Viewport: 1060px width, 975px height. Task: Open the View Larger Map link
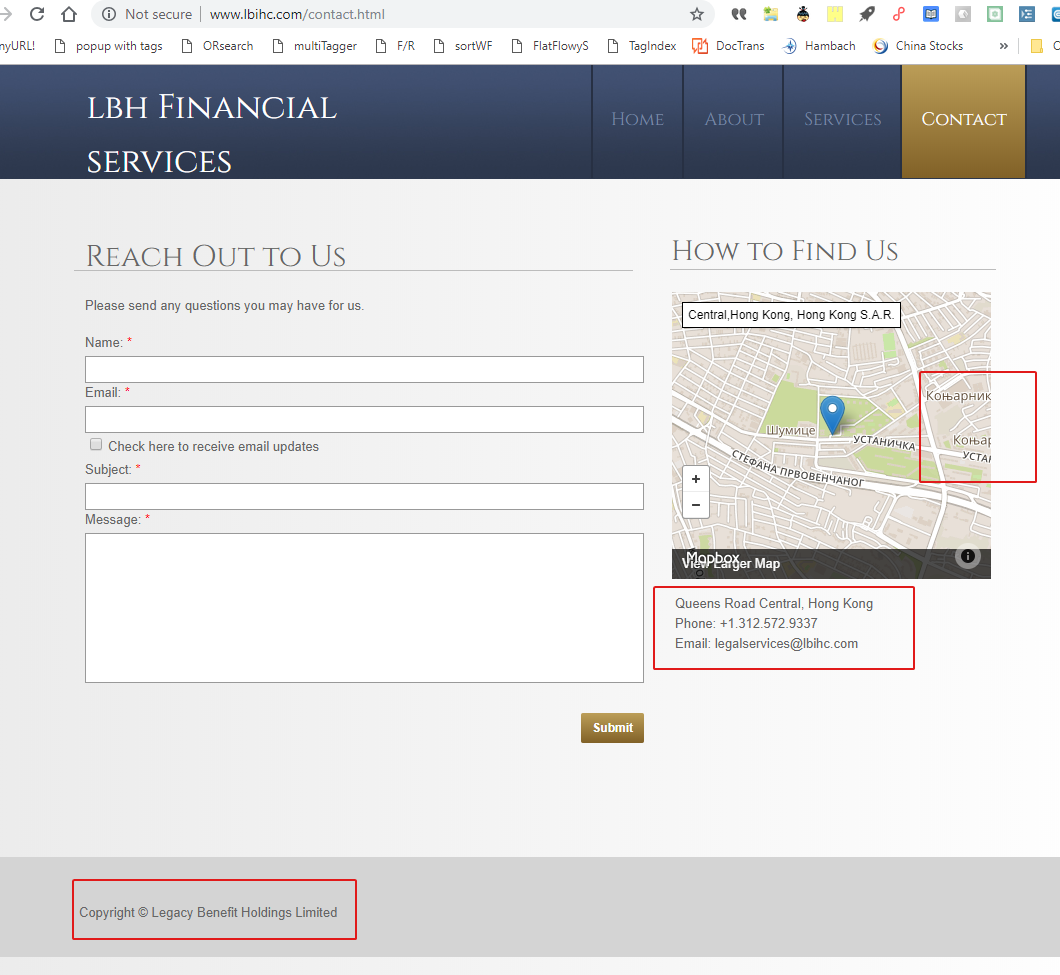(x=731, y=564)
